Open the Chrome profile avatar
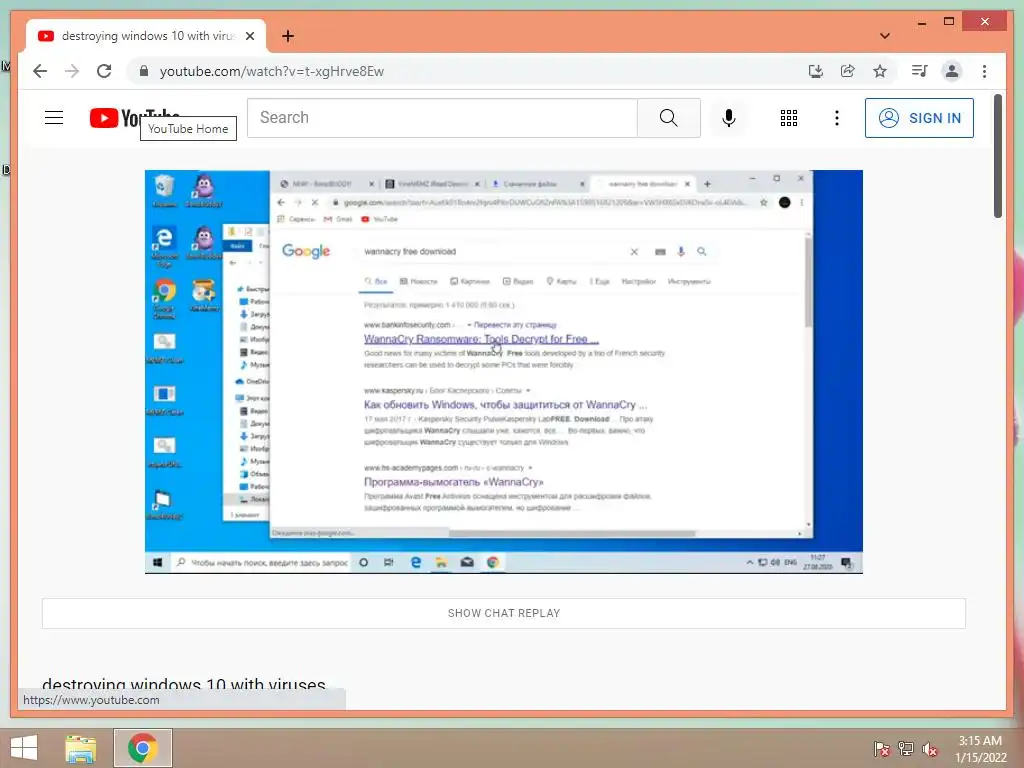The image size is (1024, 768). (x=952, y=71)
